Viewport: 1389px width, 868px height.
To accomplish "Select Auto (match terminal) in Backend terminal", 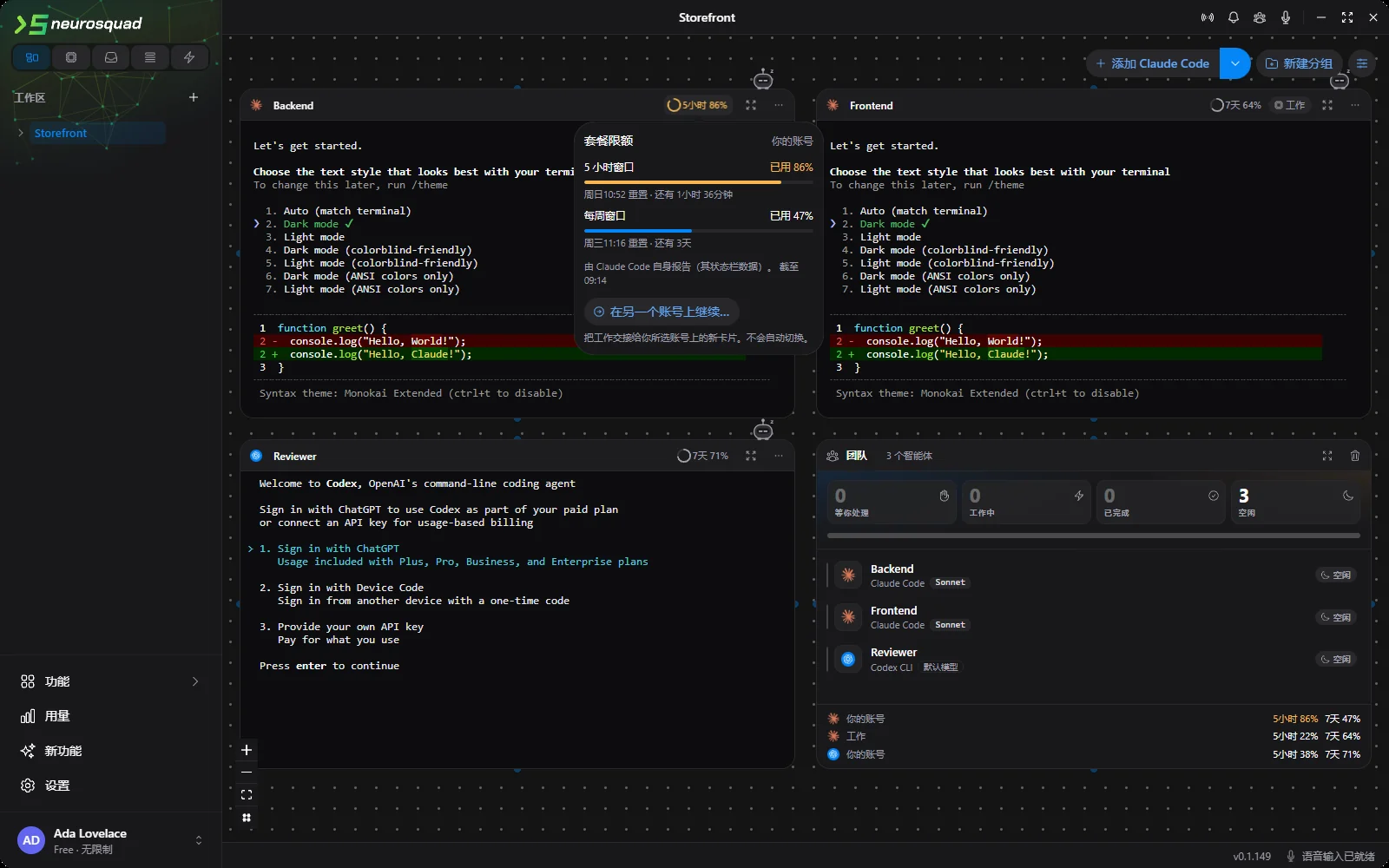I will (347, 211).
